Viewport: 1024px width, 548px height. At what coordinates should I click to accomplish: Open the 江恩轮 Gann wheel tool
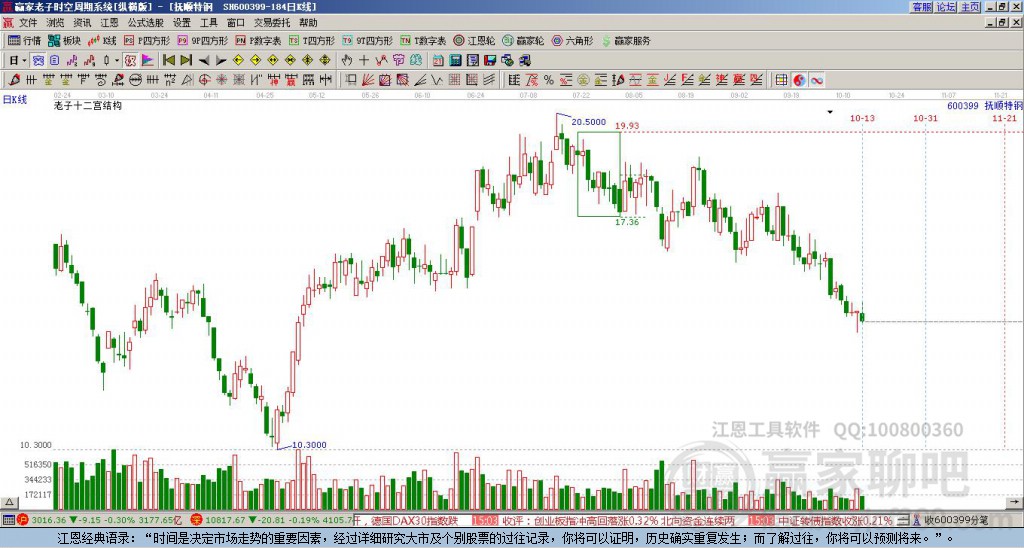click(477, 41)
